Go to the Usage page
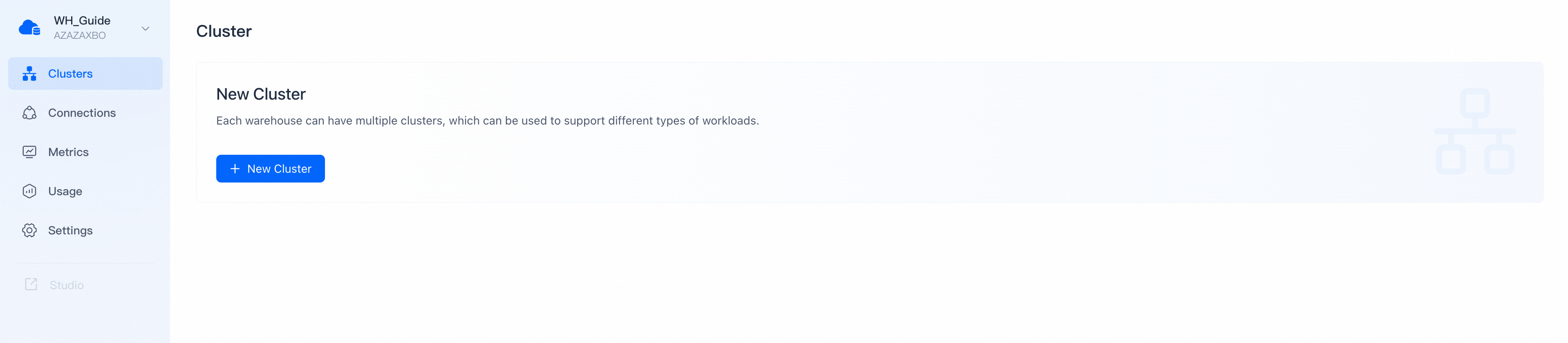 click(x=65, y=191)
